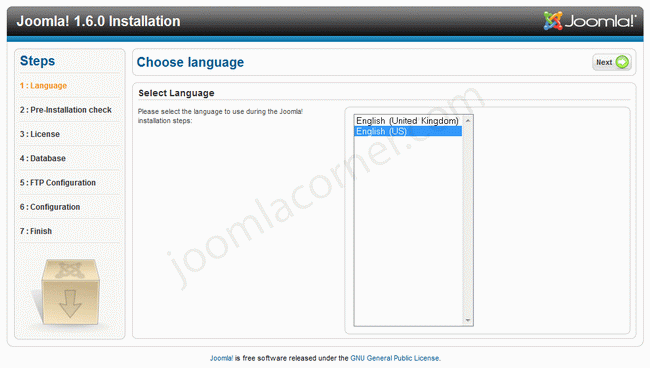The image size is (650, 368).
Task: Open step 6: Configuration
Action: coord(50,207)
